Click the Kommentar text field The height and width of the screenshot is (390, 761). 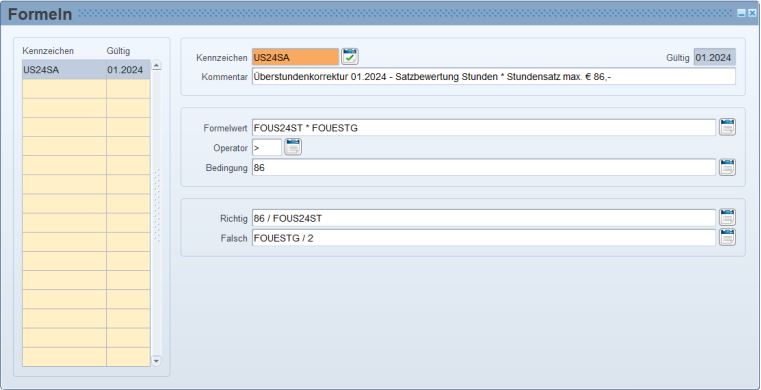pyautogui.click(x=494, y=77)
